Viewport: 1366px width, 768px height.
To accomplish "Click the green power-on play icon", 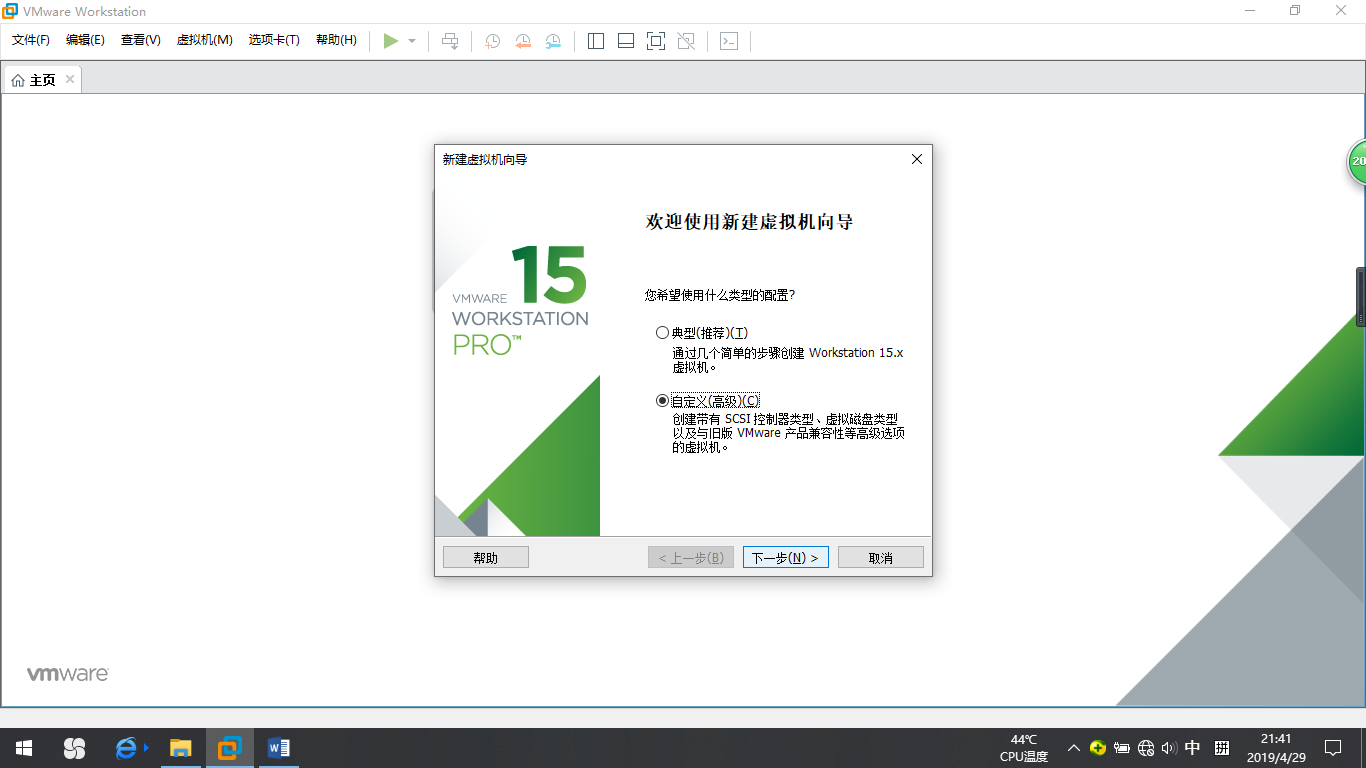I will [x=391, y=41].
